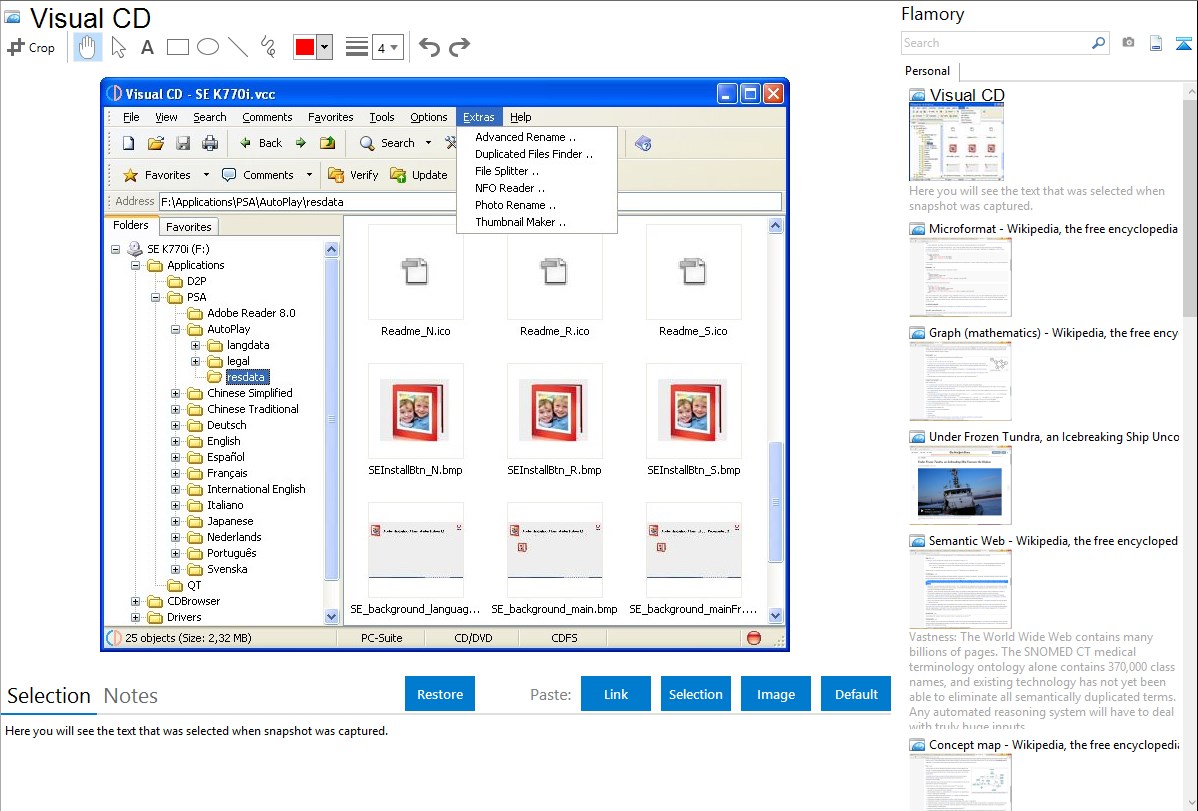Activate the hand pan tool
The height and width of the screenshot is (811, 1198).
coord(87,47)
